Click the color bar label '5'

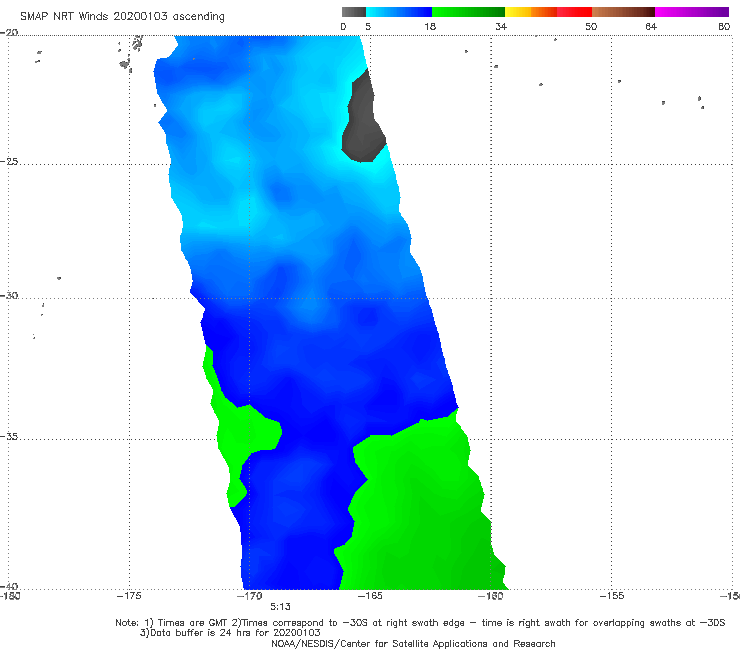coord(368,26)
